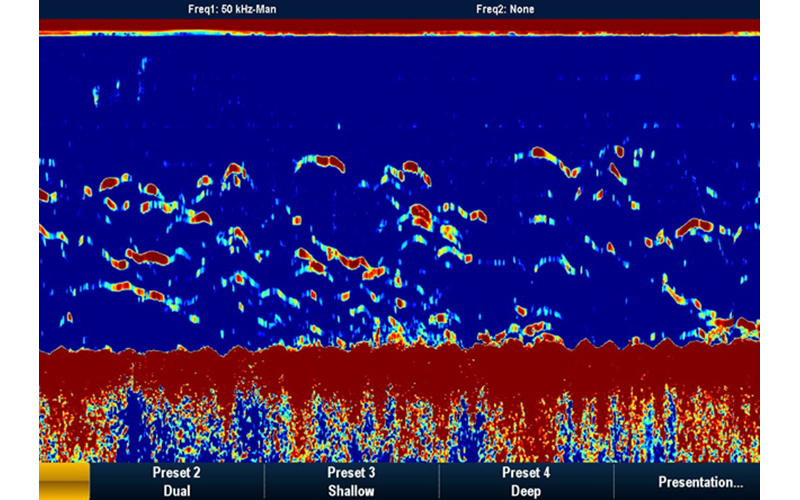The height and width of the screenshot is (500, 800).
Task: Tap the word Dual under Preset 2
Action: click(176, 491)
